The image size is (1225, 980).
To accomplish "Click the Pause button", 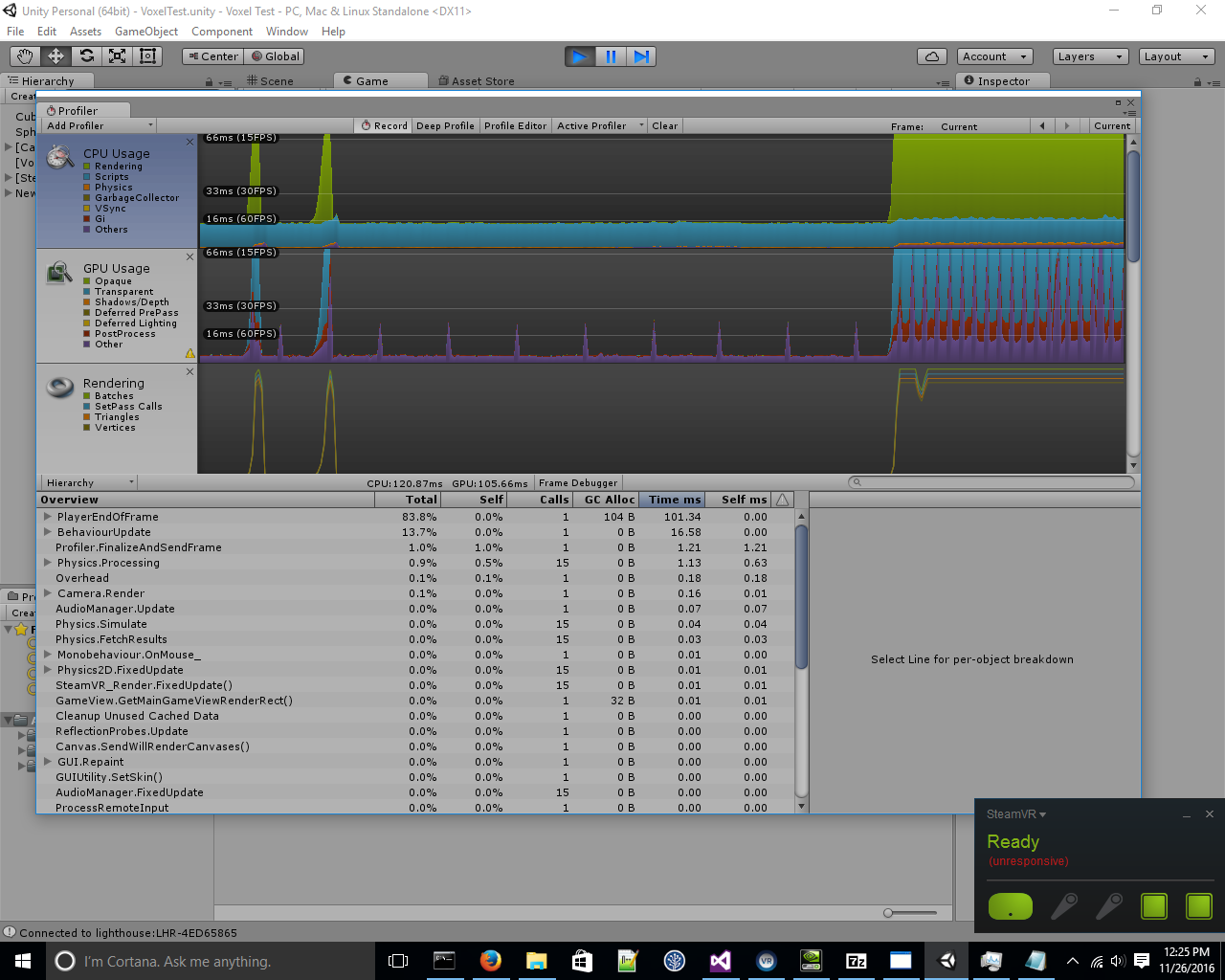I will point(611,56).
